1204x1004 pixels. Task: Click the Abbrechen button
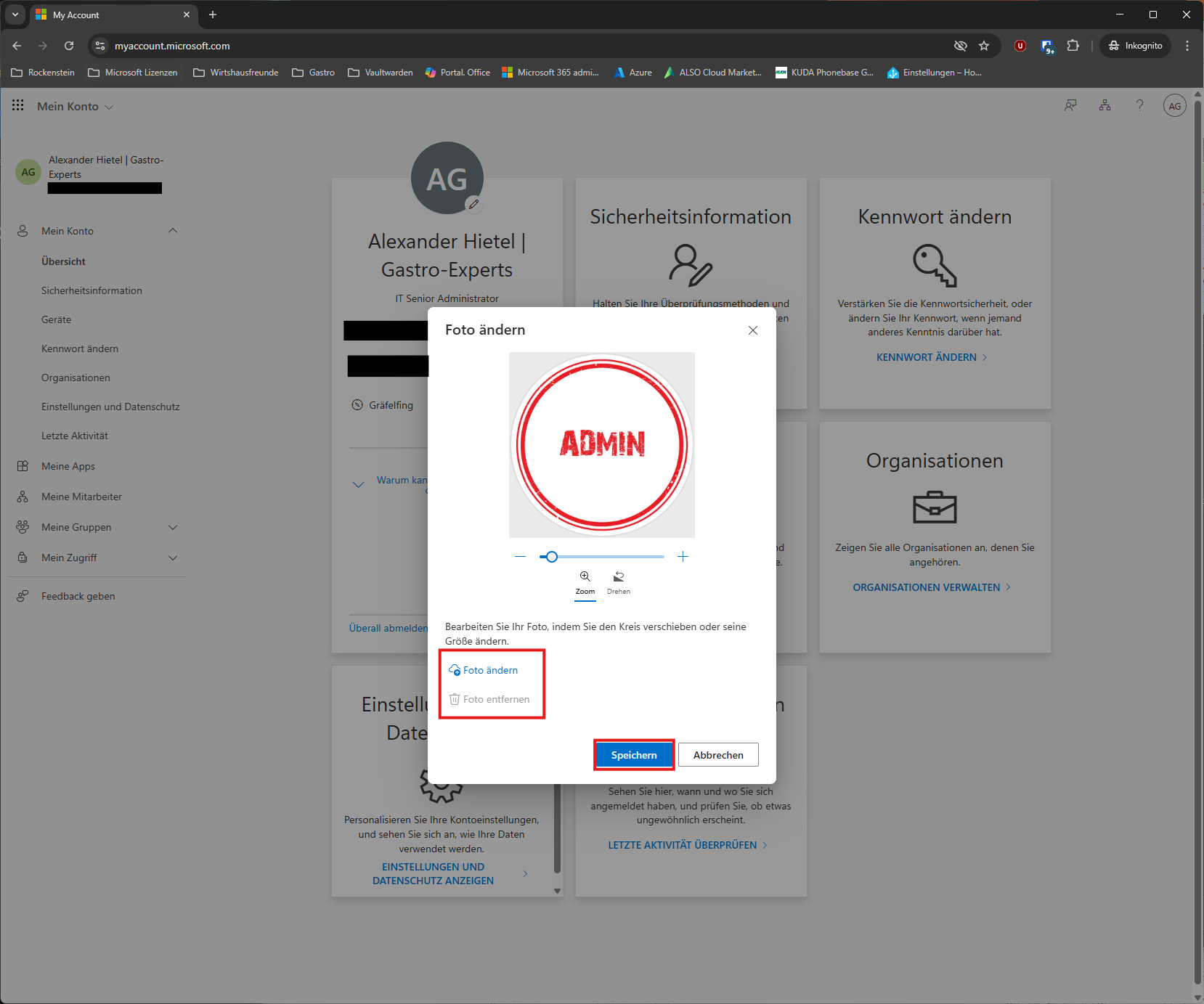pyautogui.click(x=718, y=755)
